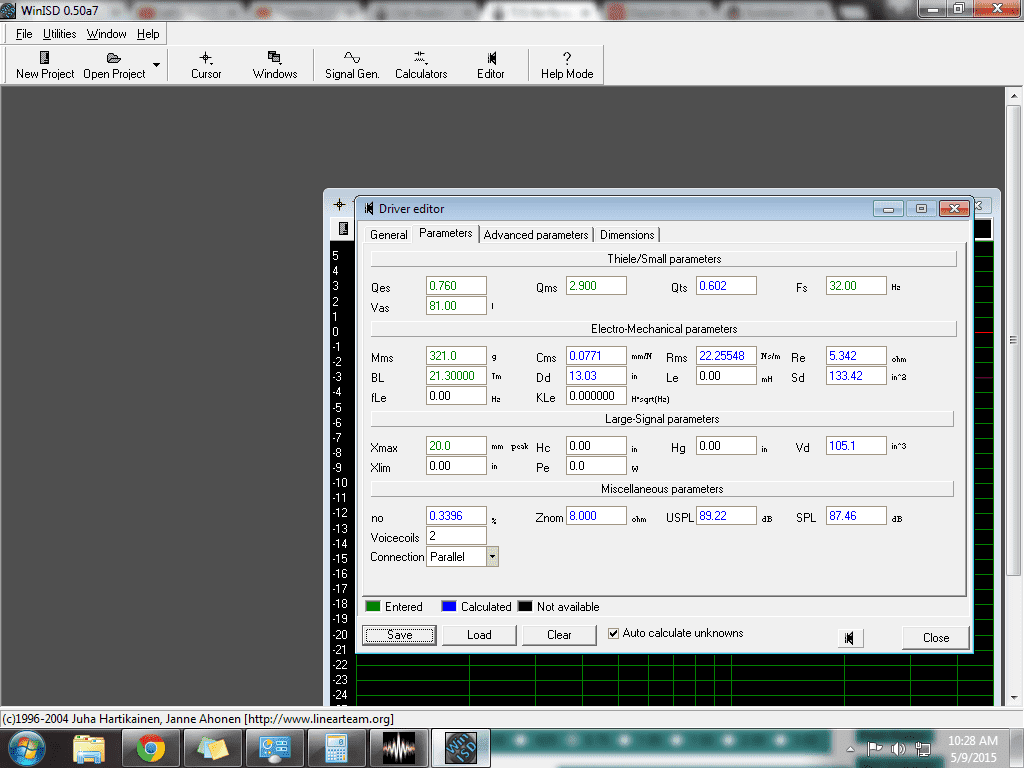Click the Cms compliance field
Viewport: 1024px width, 768px height.
596,356
